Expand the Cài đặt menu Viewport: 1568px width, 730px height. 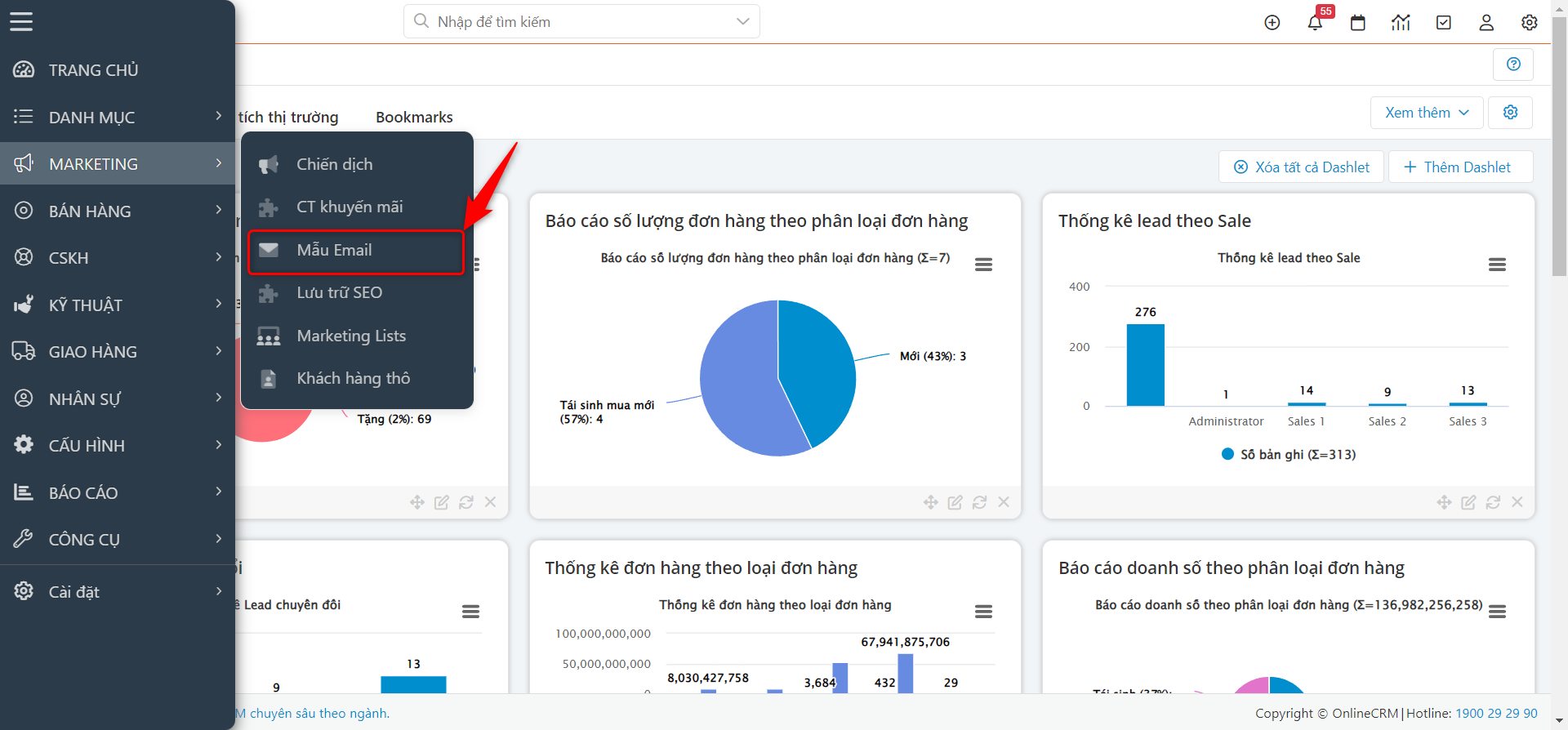[118, 591]
